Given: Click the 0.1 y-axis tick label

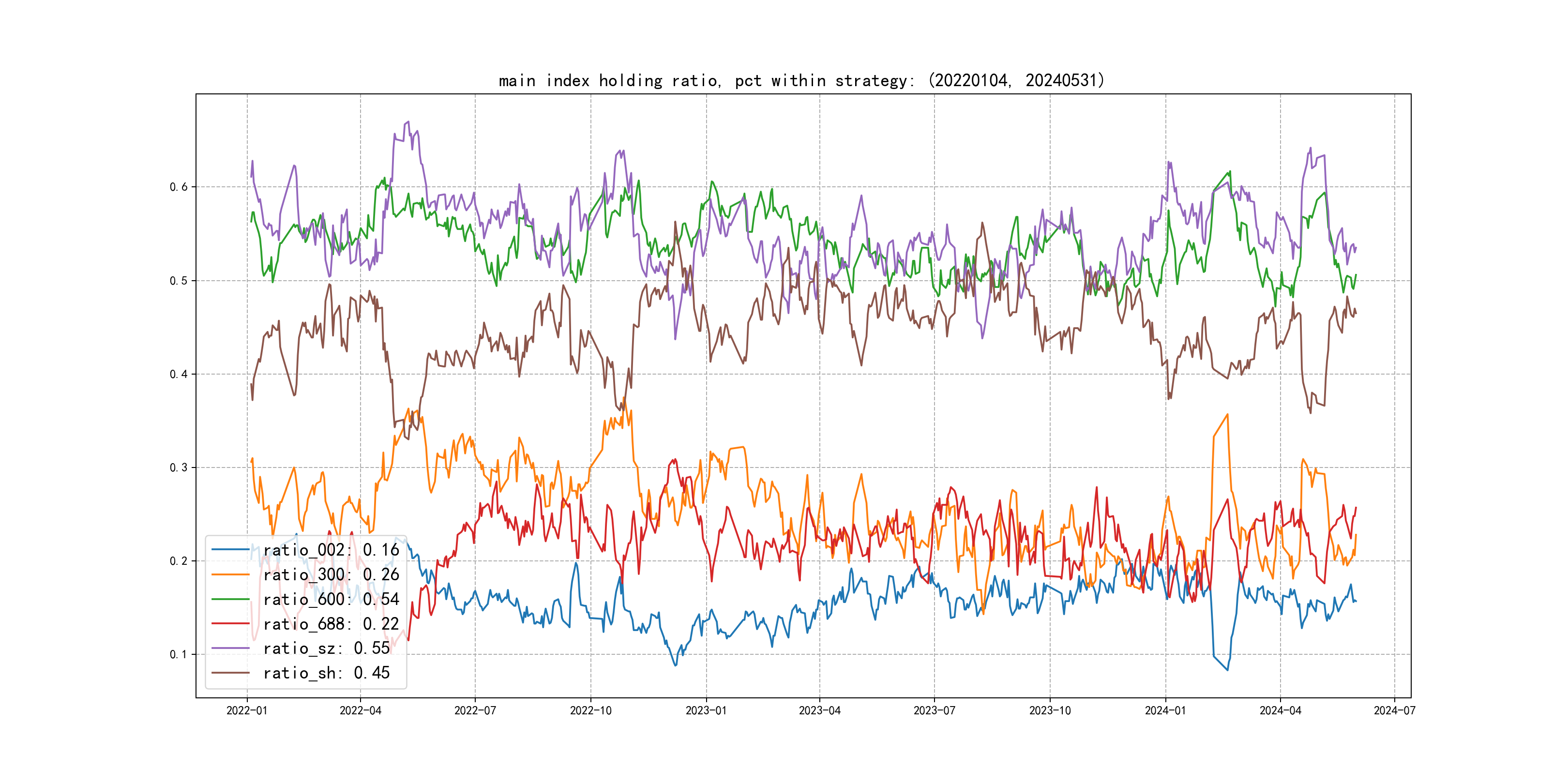Looking at the screenshot, I should coord(179,654).
